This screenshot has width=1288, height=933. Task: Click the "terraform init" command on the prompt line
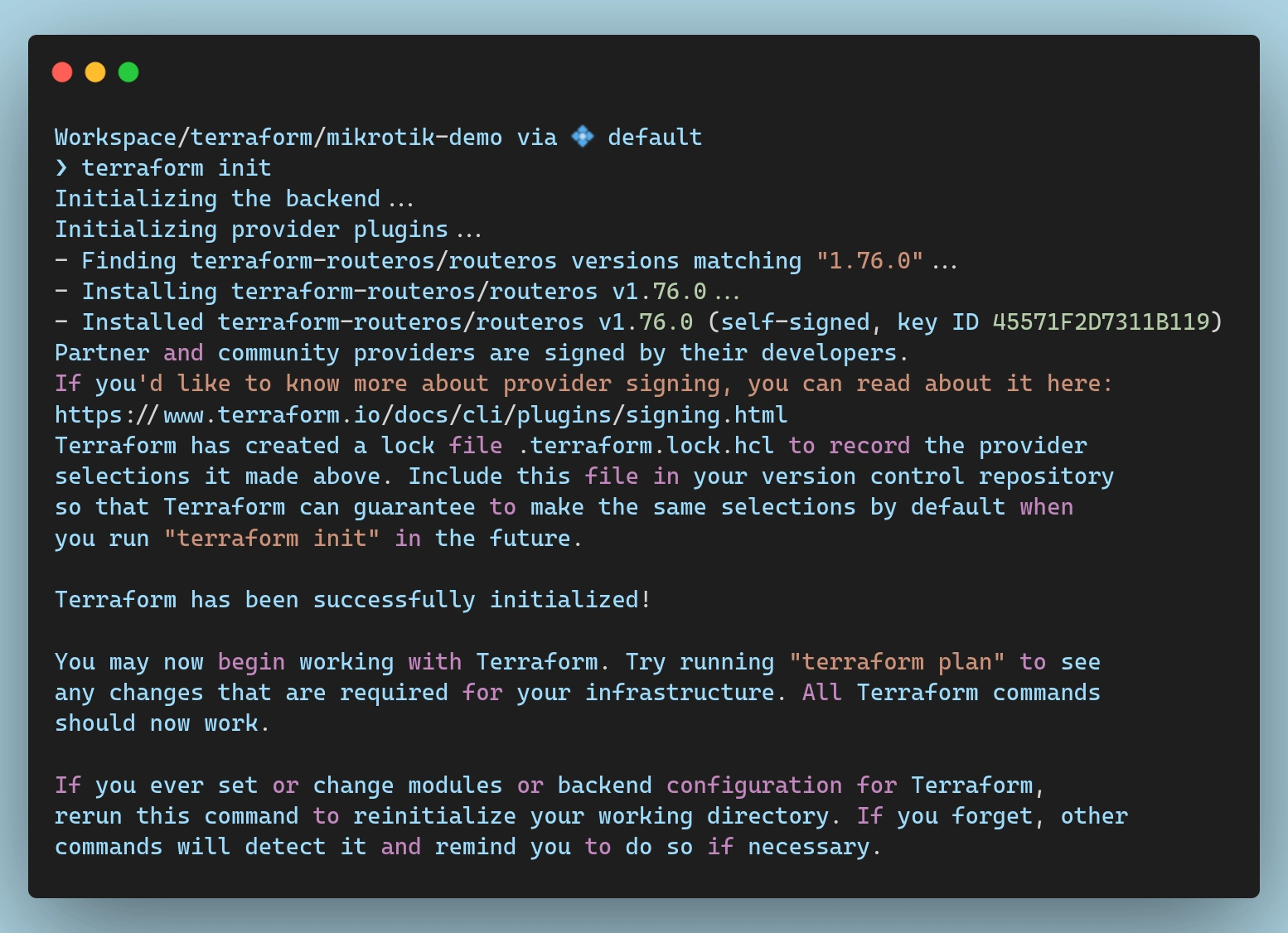[x=177, y=168]
